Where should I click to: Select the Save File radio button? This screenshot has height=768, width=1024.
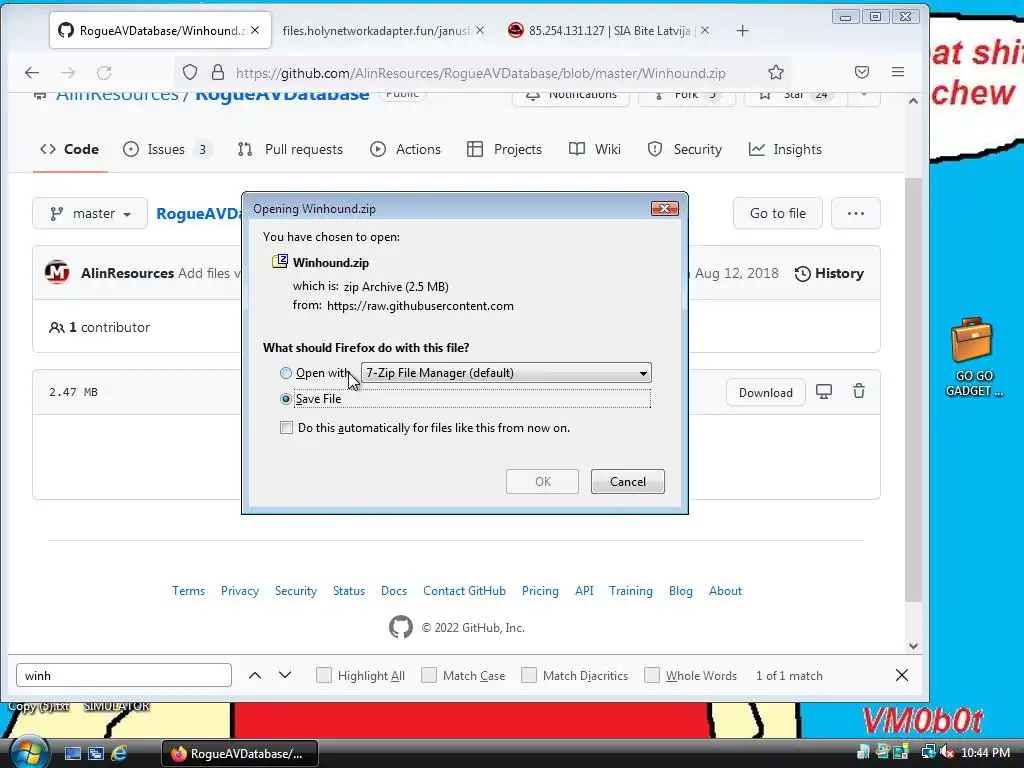coord(285,398)
